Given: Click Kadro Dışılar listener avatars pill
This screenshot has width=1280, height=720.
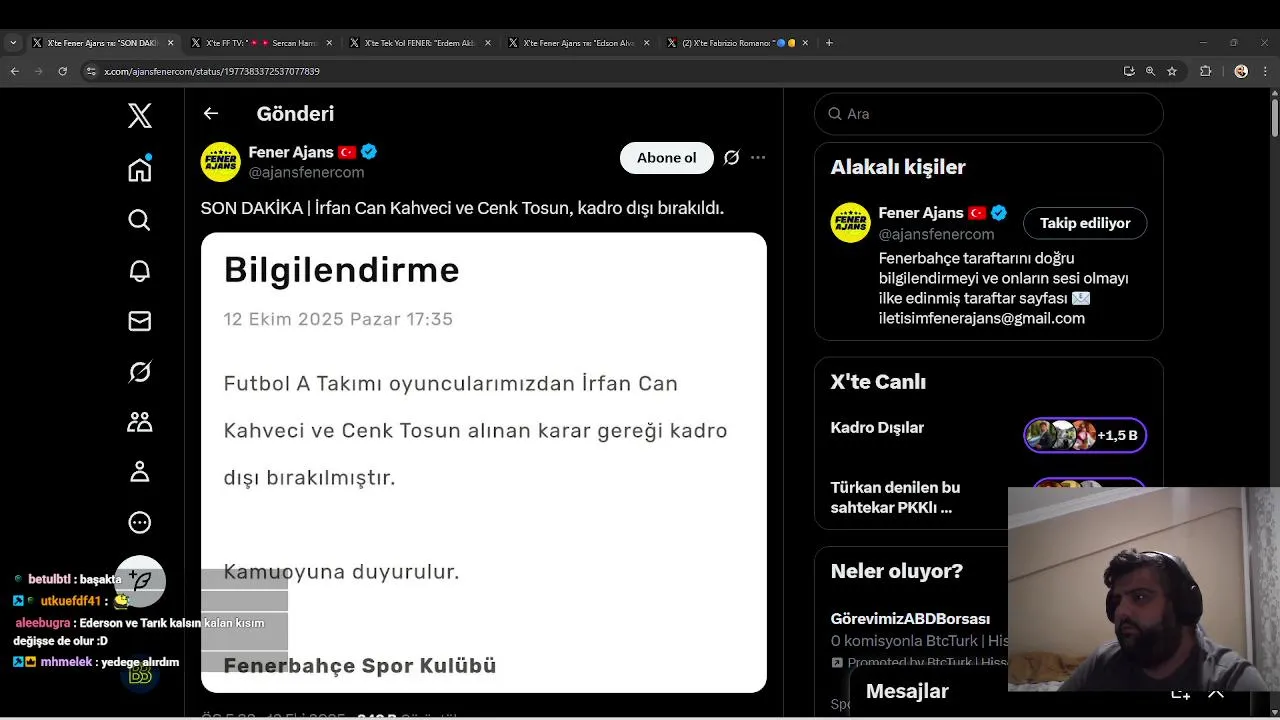Looking at the screenshot, I should tap(1085, 435).
